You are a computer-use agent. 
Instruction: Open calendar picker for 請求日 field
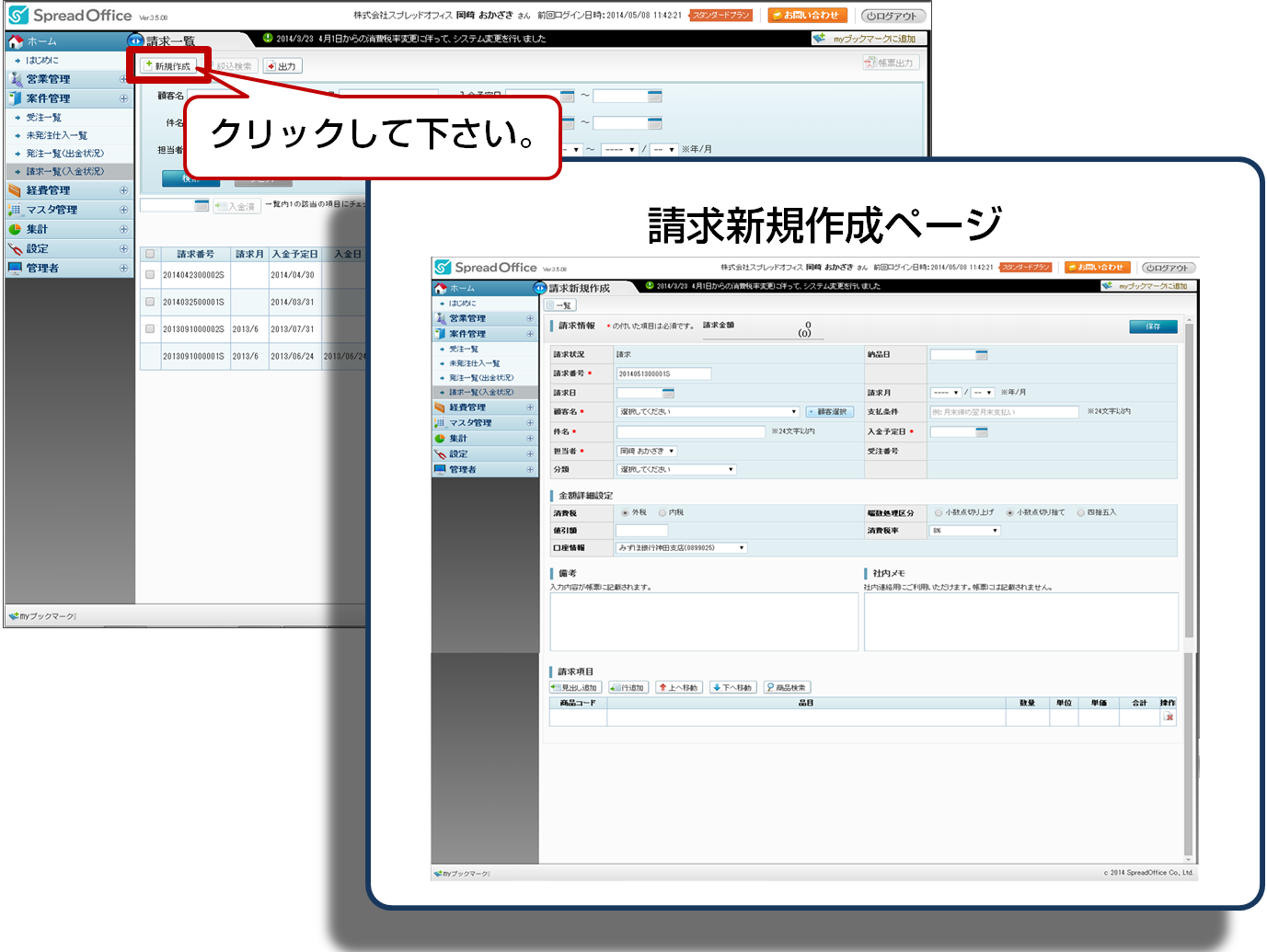pos(668,393)
